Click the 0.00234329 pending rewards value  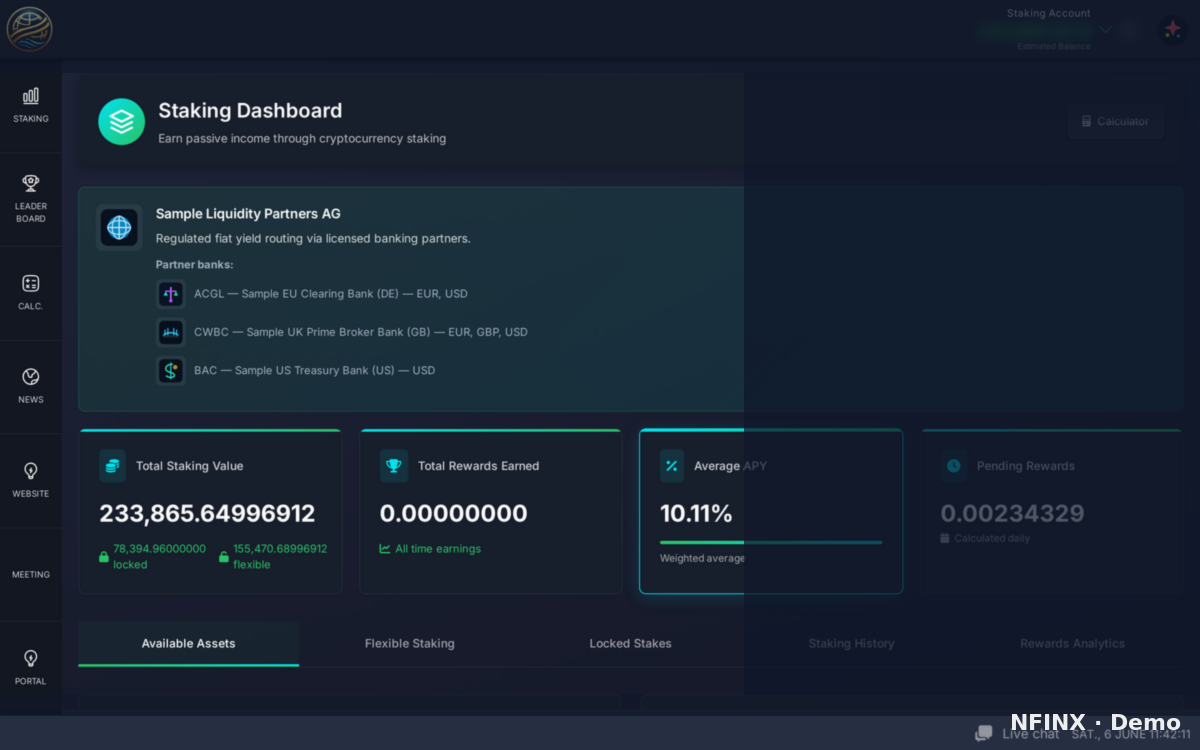click(1012, 514)
